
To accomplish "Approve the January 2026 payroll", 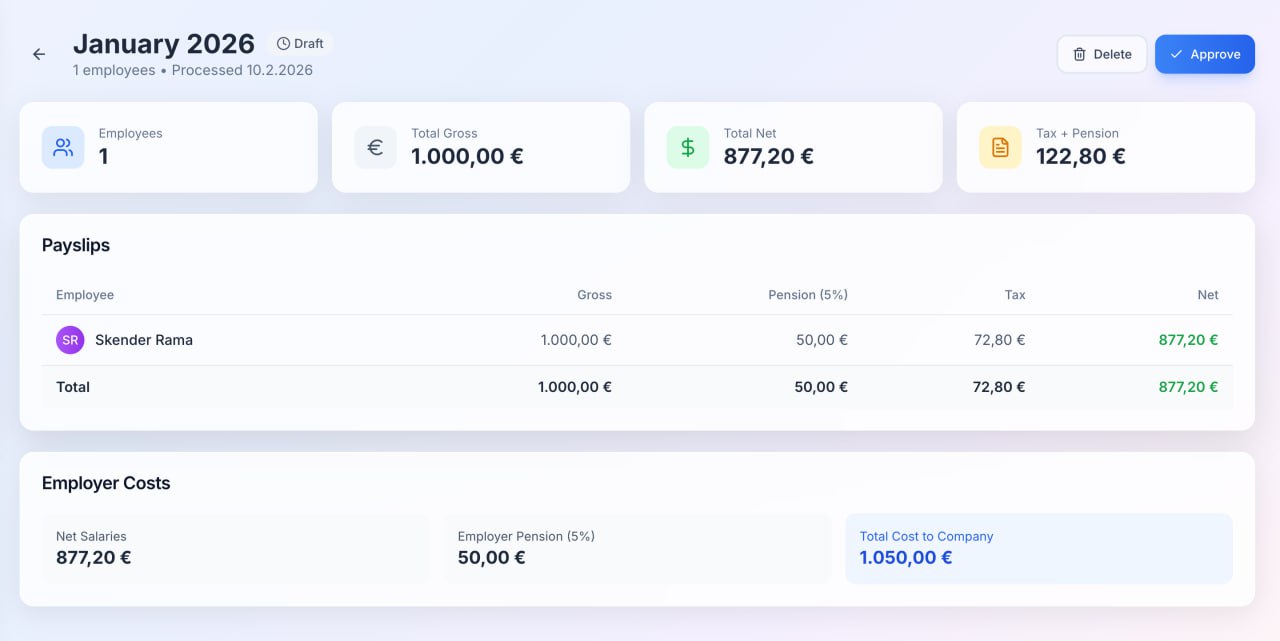I will (x=1204, y=54).
